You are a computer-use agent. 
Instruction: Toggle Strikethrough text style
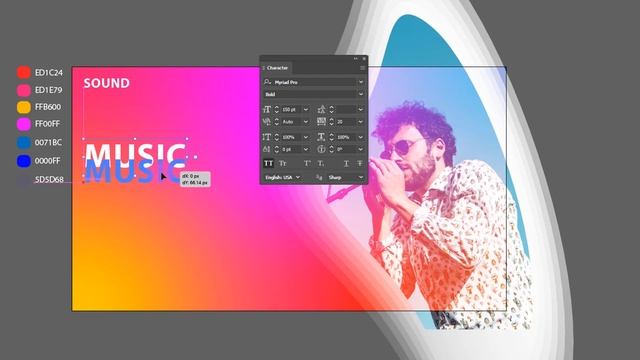coord(360,163)
